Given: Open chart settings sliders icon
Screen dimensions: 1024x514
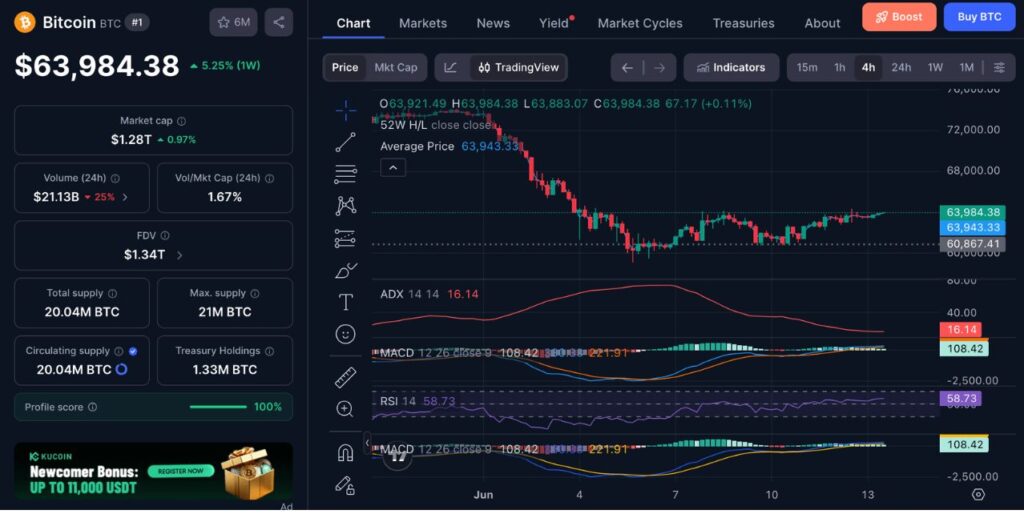Looking at the screenshot, I should click(x=999, y=68).
